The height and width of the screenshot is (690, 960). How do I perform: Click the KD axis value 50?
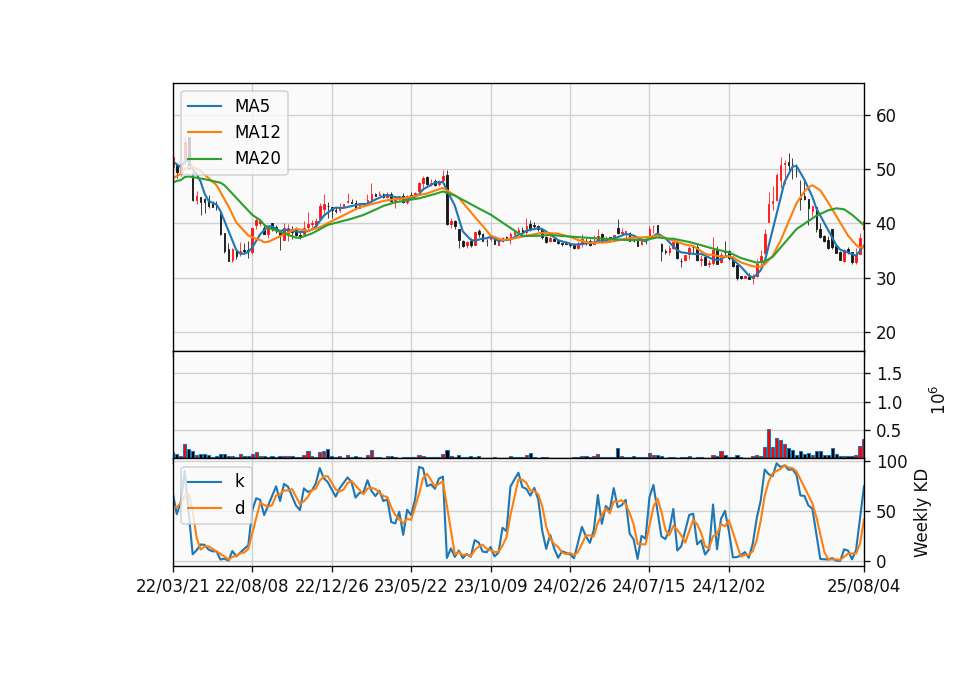(886, 512)
